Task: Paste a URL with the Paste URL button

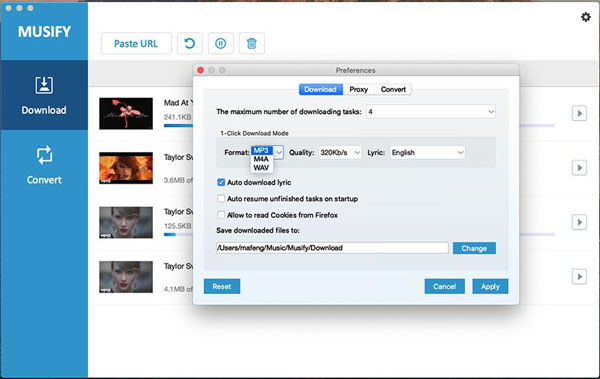Action: click(x=136, y=44)
